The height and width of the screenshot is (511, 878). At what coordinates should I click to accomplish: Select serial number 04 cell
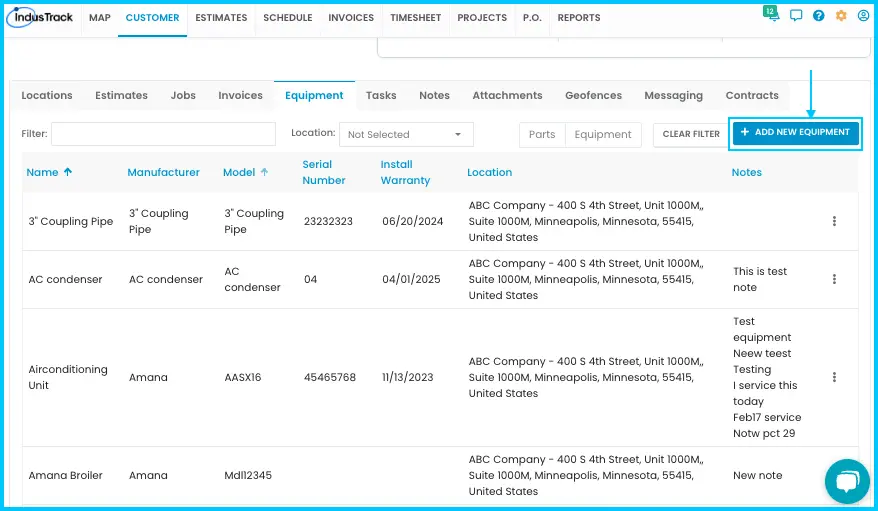pos(310,279)
